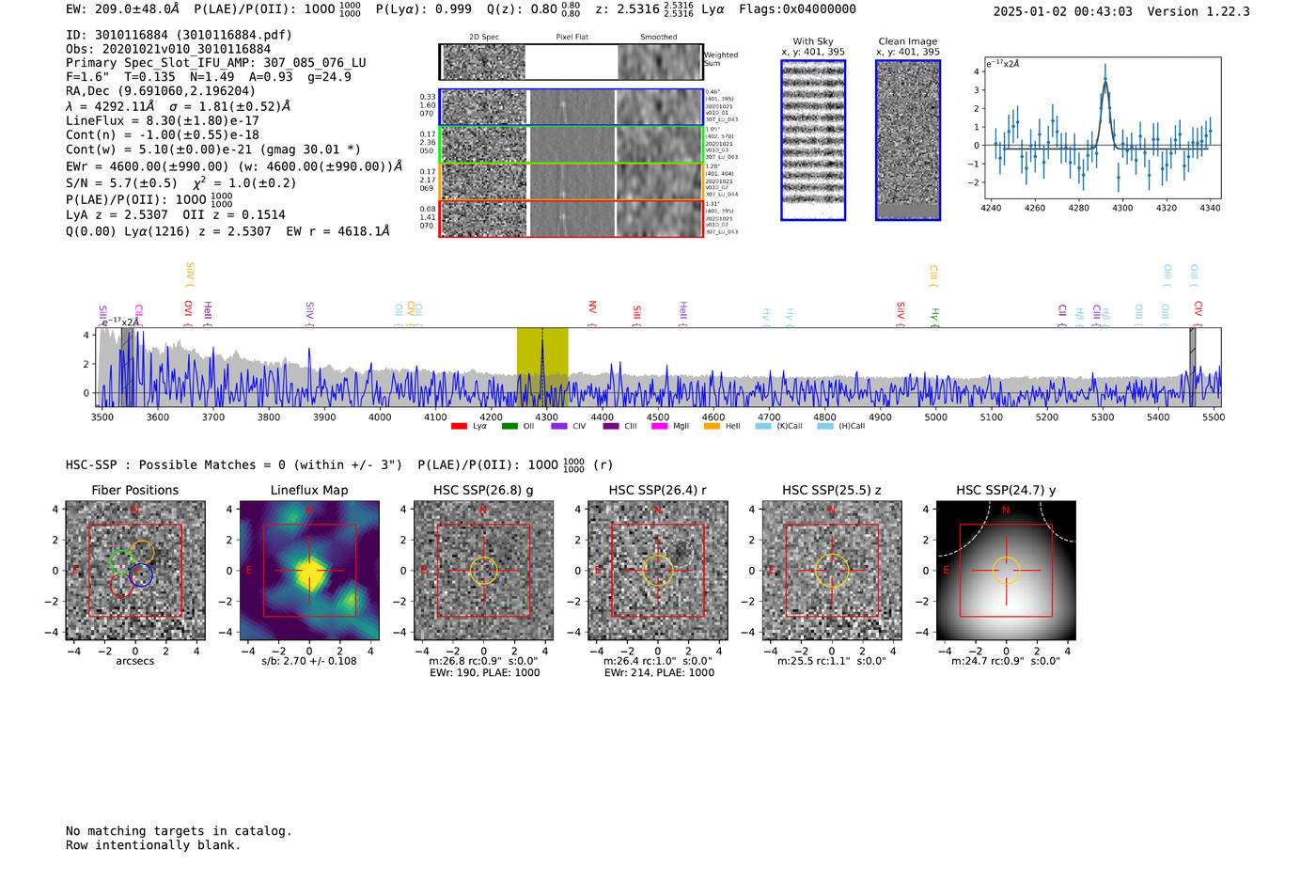
Task: Click the red Lyα legend swatch
Action: (x=459, y=426)
